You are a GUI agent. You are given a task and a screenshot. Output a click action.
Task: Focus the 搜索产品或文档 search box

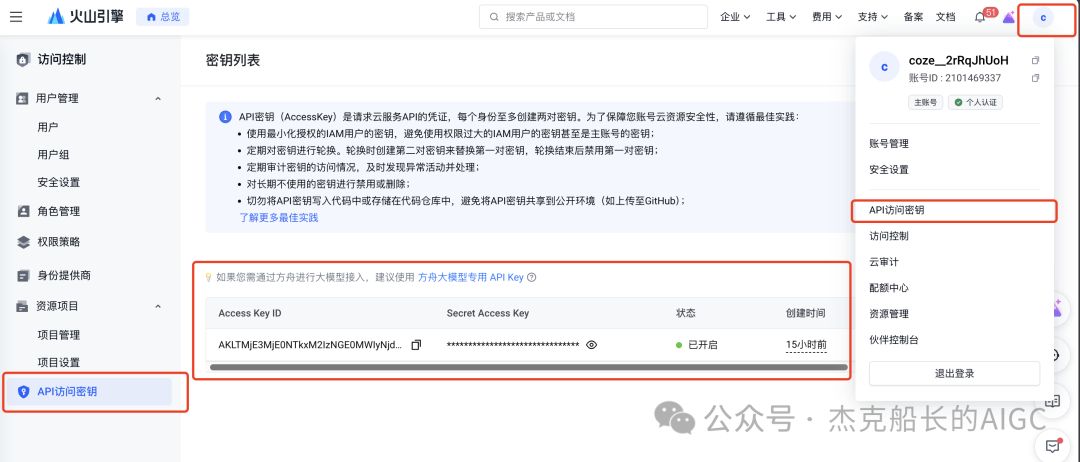(x=593, y=17)
